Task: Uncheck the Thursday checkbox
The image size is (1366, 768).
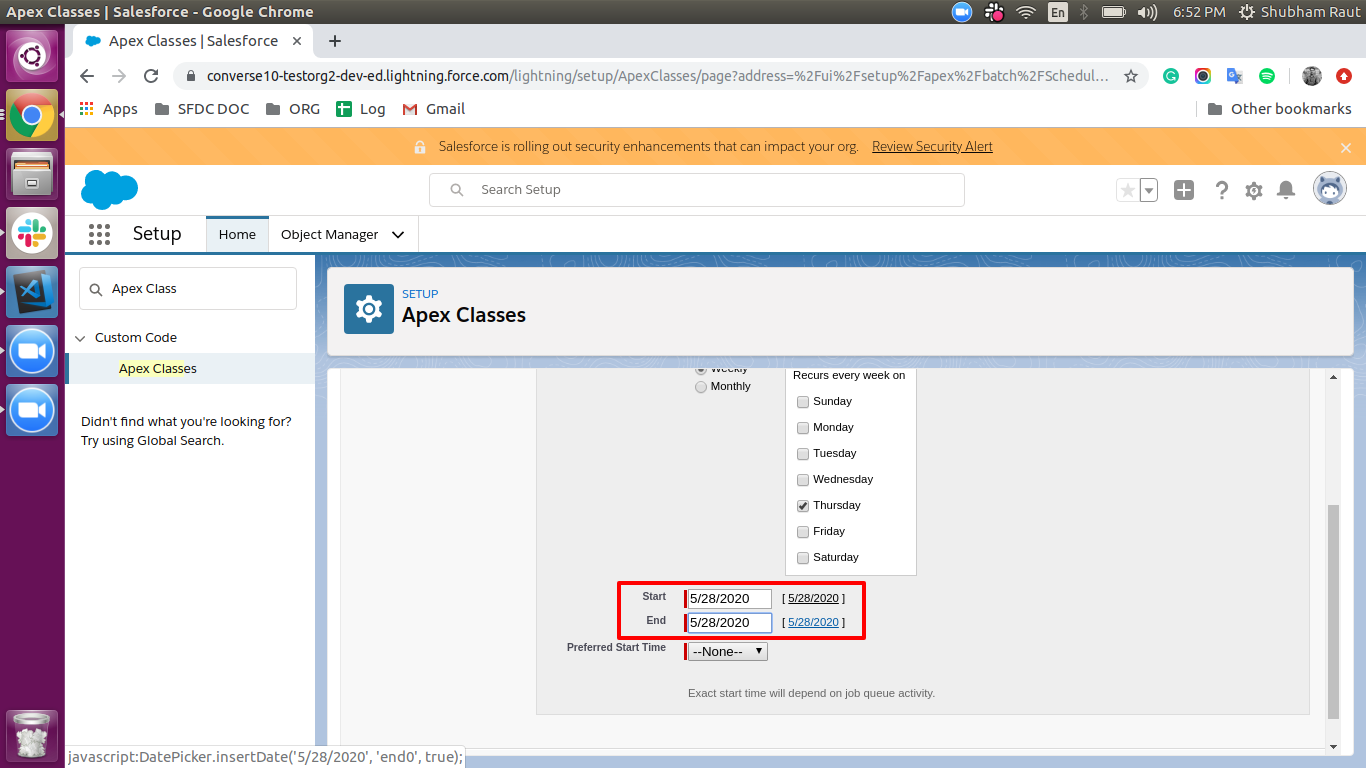Action: click(x=803, y=505)
